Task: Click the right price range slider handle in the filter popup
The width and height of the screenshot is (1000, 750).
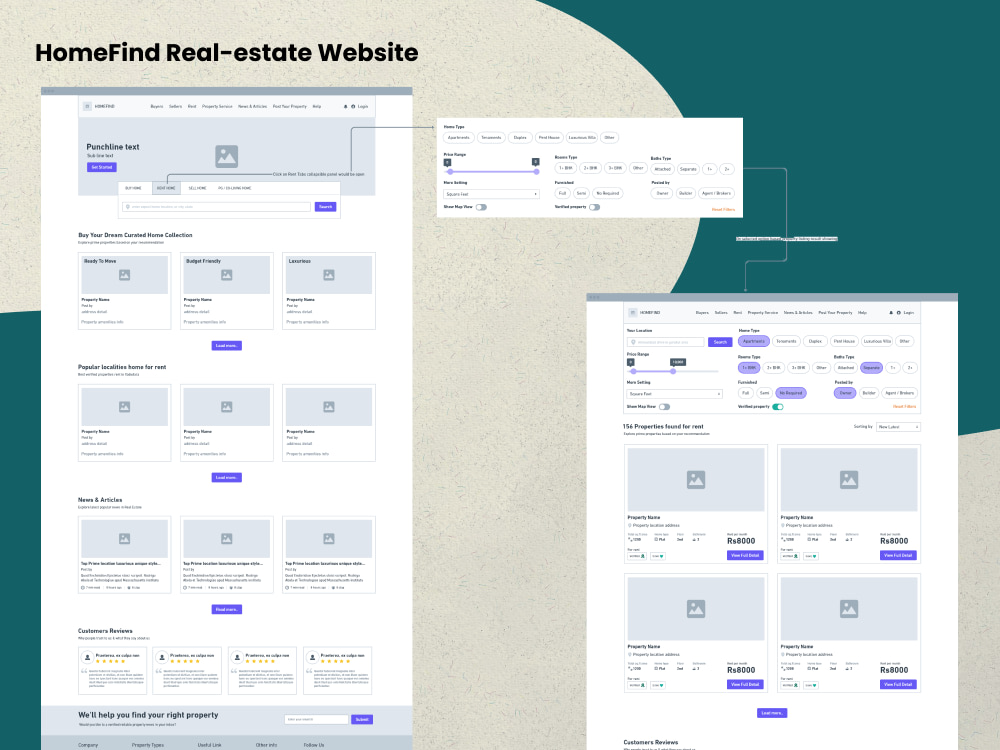Action: pos(536,172)
